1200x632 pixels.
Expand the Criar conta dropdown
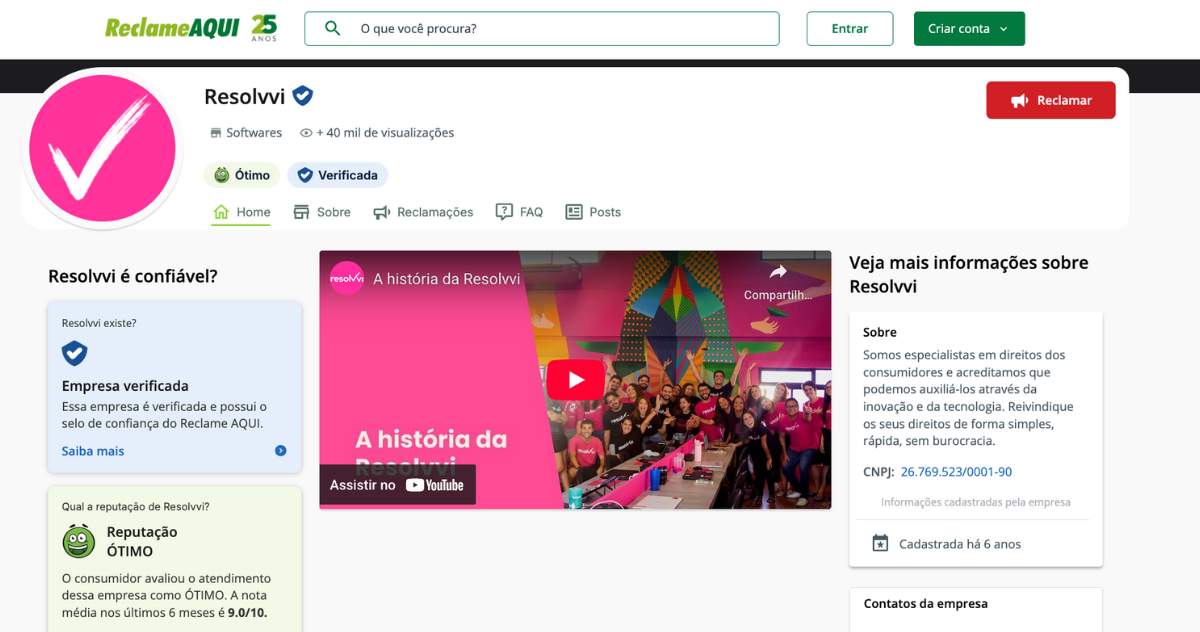[x=968, y=29]
